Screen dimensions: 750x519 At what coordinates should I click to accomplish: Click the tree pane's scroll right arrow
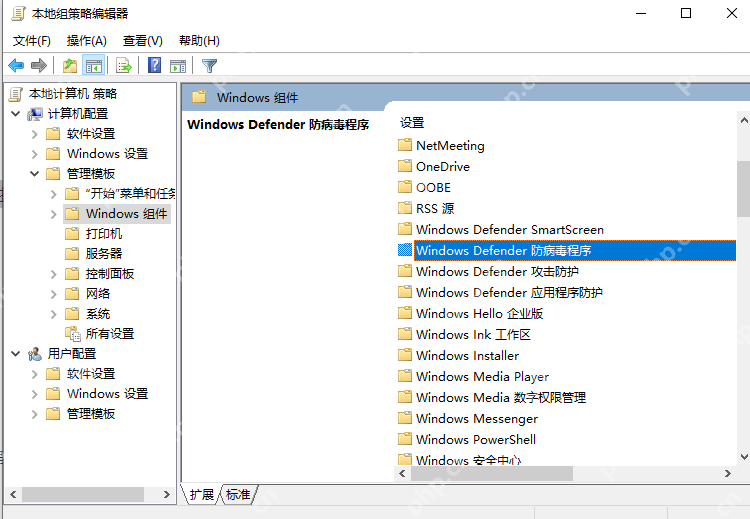(x=166, y=495)
